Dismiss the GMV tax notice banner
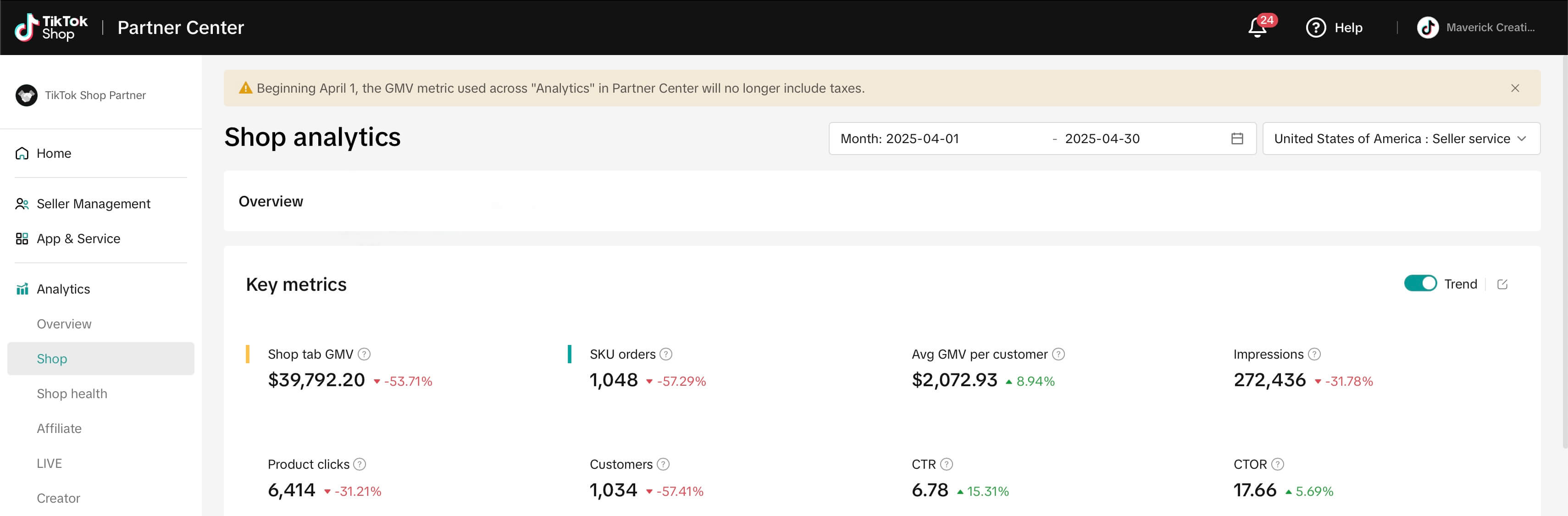Viewport: 1568px width, 516px height. tap(1514, 88)
